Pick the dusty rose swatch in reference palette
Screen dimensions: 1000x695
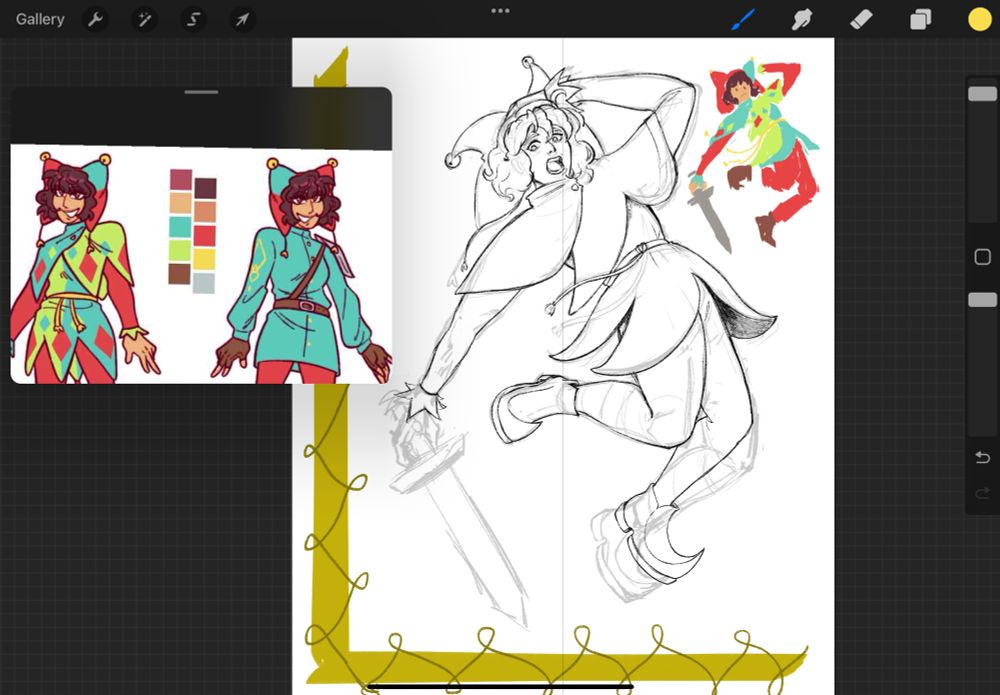pyautogui.click(x=180, y=179)
